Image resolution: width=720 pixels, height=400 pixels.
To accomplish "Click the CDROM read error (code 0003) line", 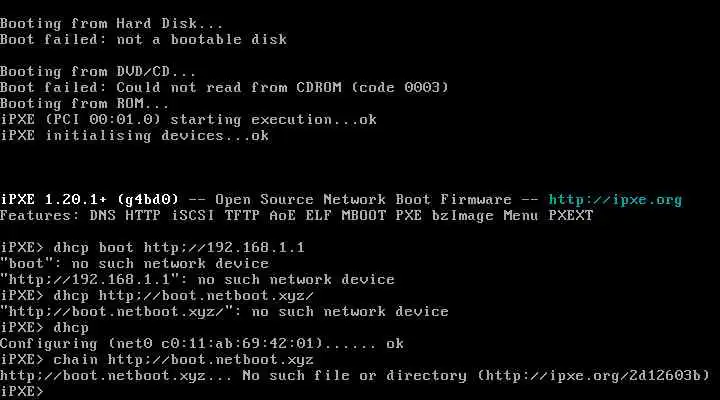I will 224,88.
